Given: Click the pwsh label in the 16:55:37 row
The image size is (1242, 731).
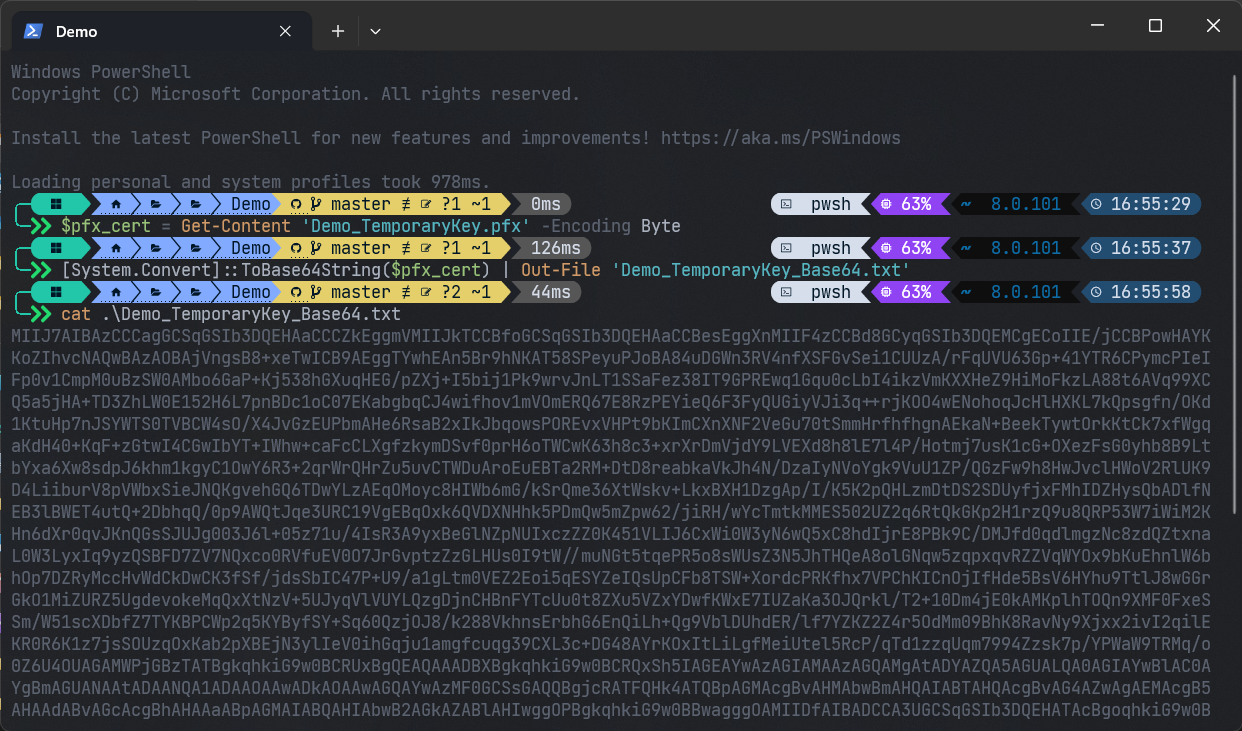Looking at the screenshot, I should tap(831, 248).
